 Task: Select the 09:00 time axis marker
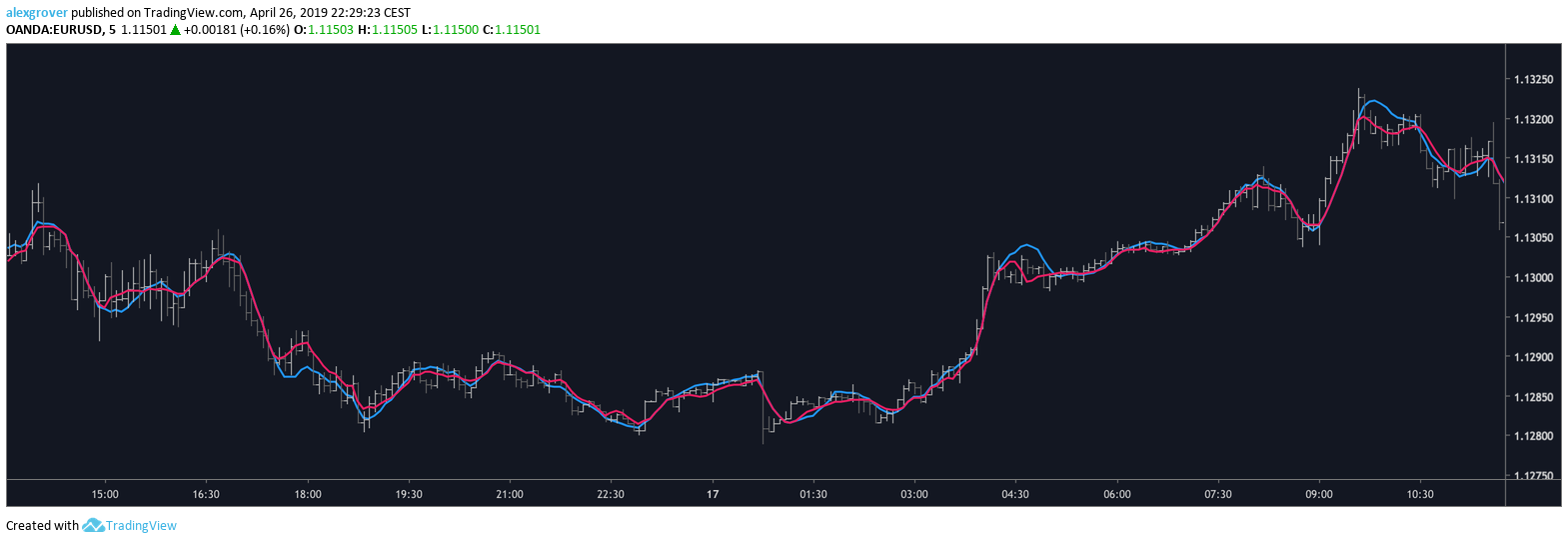(x=1319, y=494)
